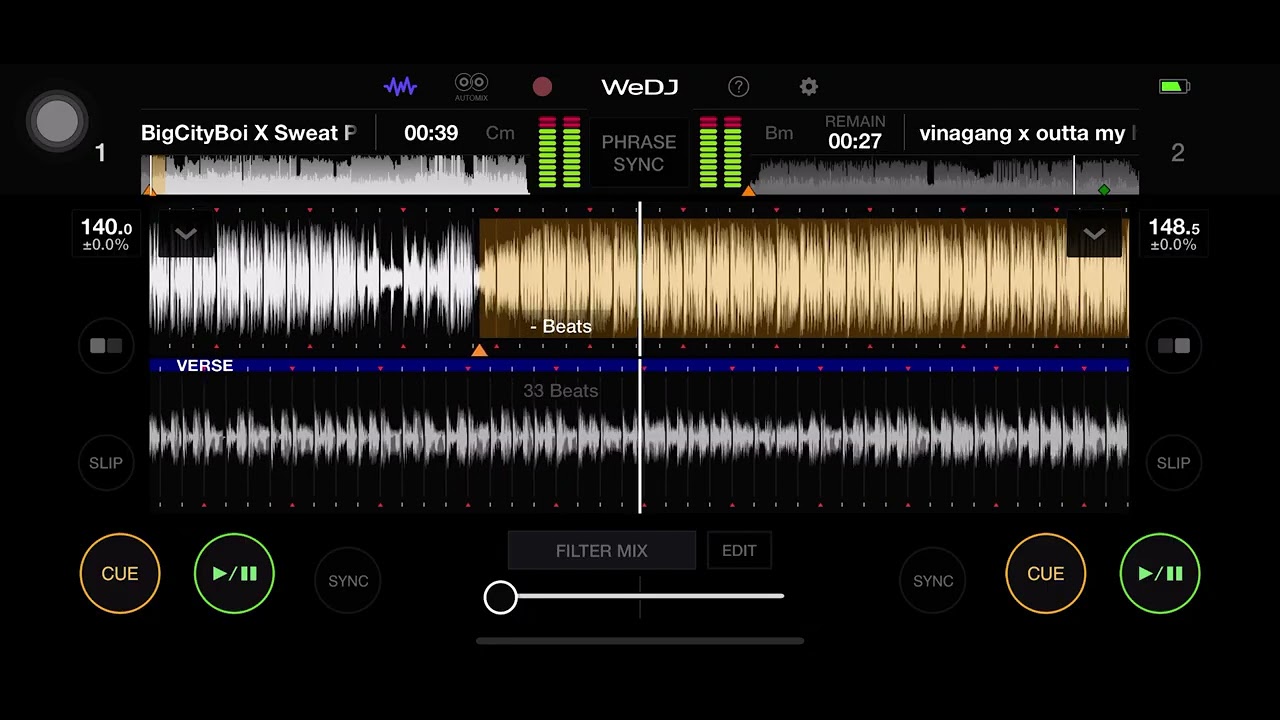The image size is (1280, 720).
Task: Click the green marker on deck 2 overview
Action: click(x=1104, y=190)
